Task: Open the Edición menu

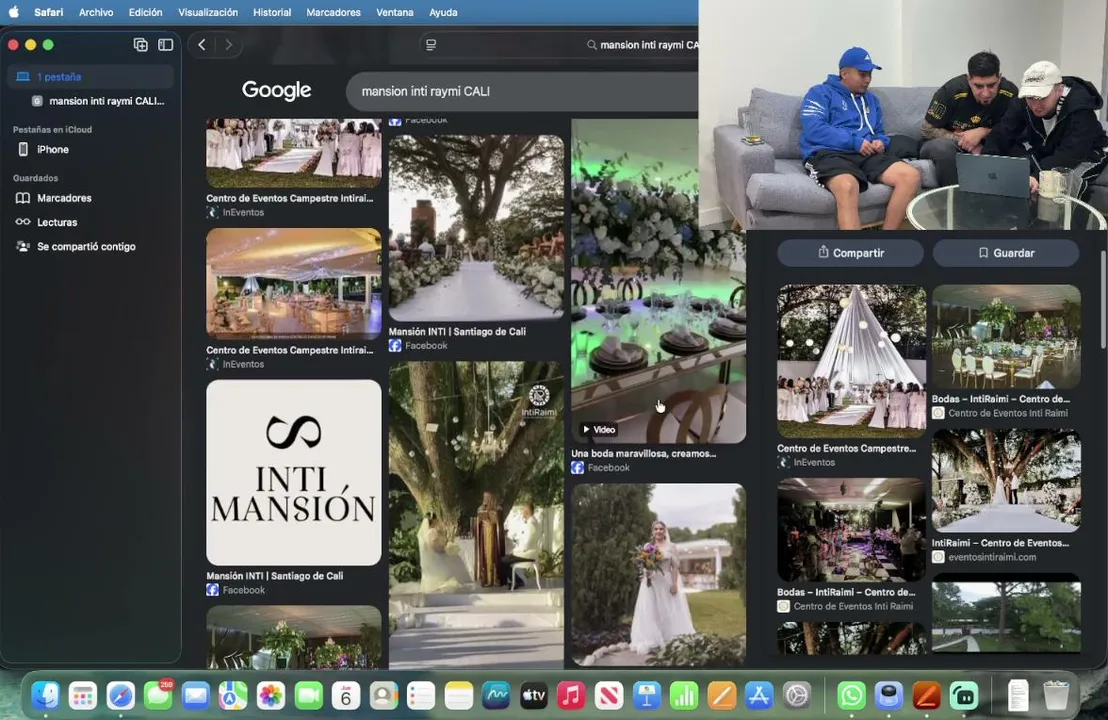Action: (x=146, y=12)
